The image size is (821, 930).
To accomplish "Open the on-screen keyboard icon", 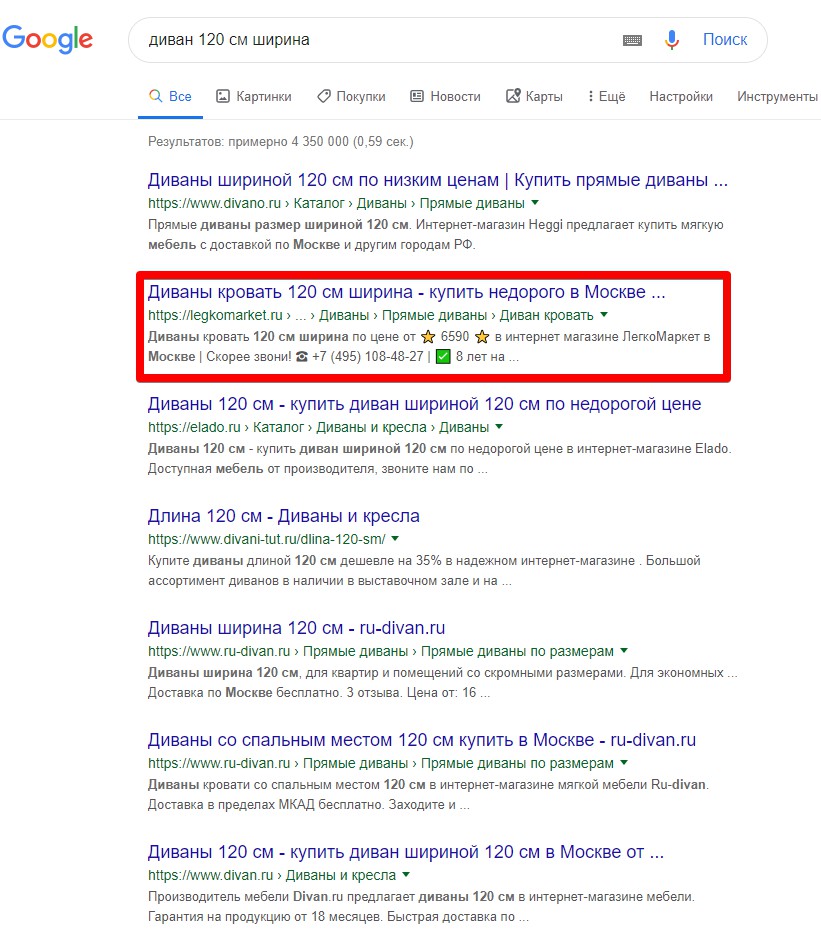I will tap(632, 40).
